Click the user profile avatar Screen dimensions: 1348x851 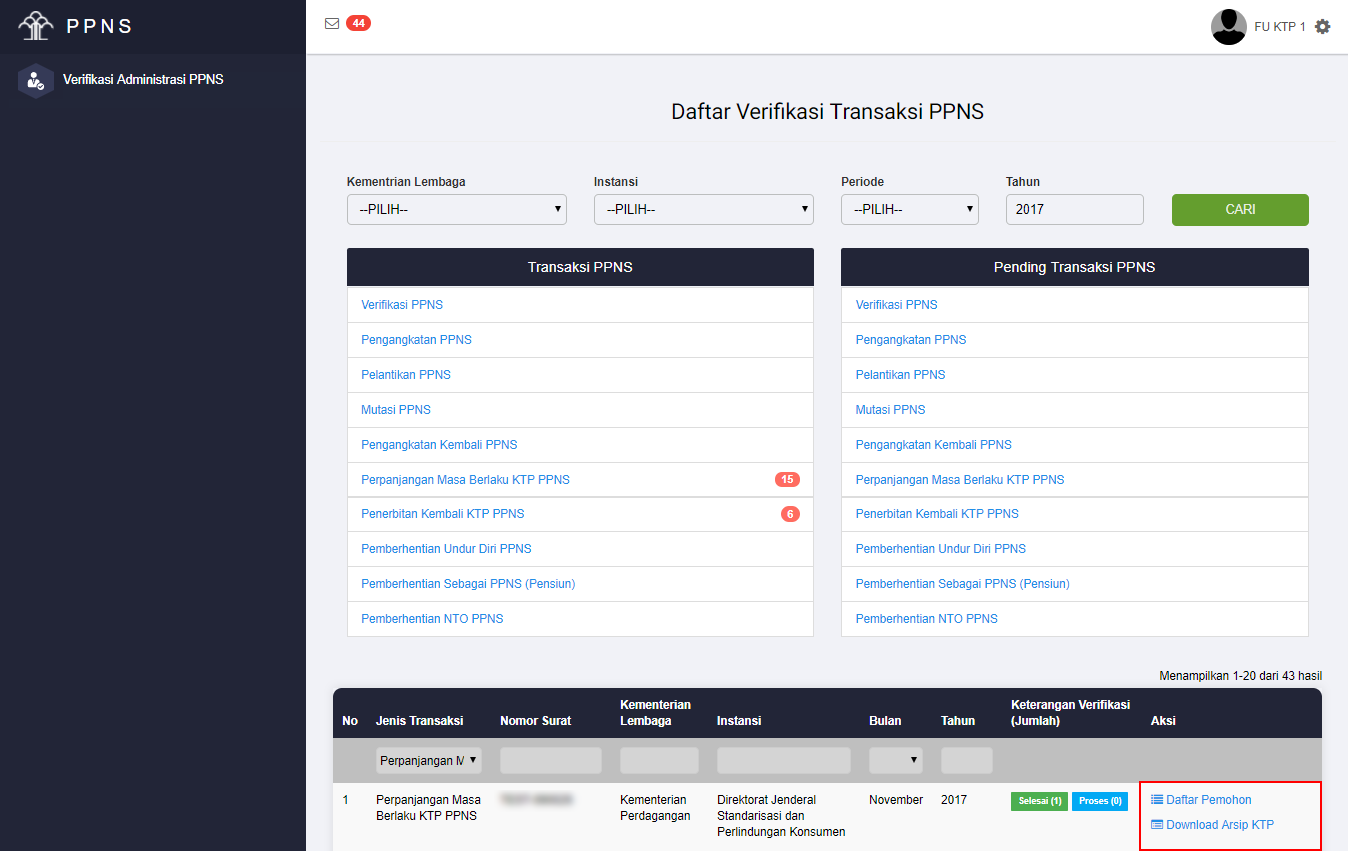(1228, 27)
